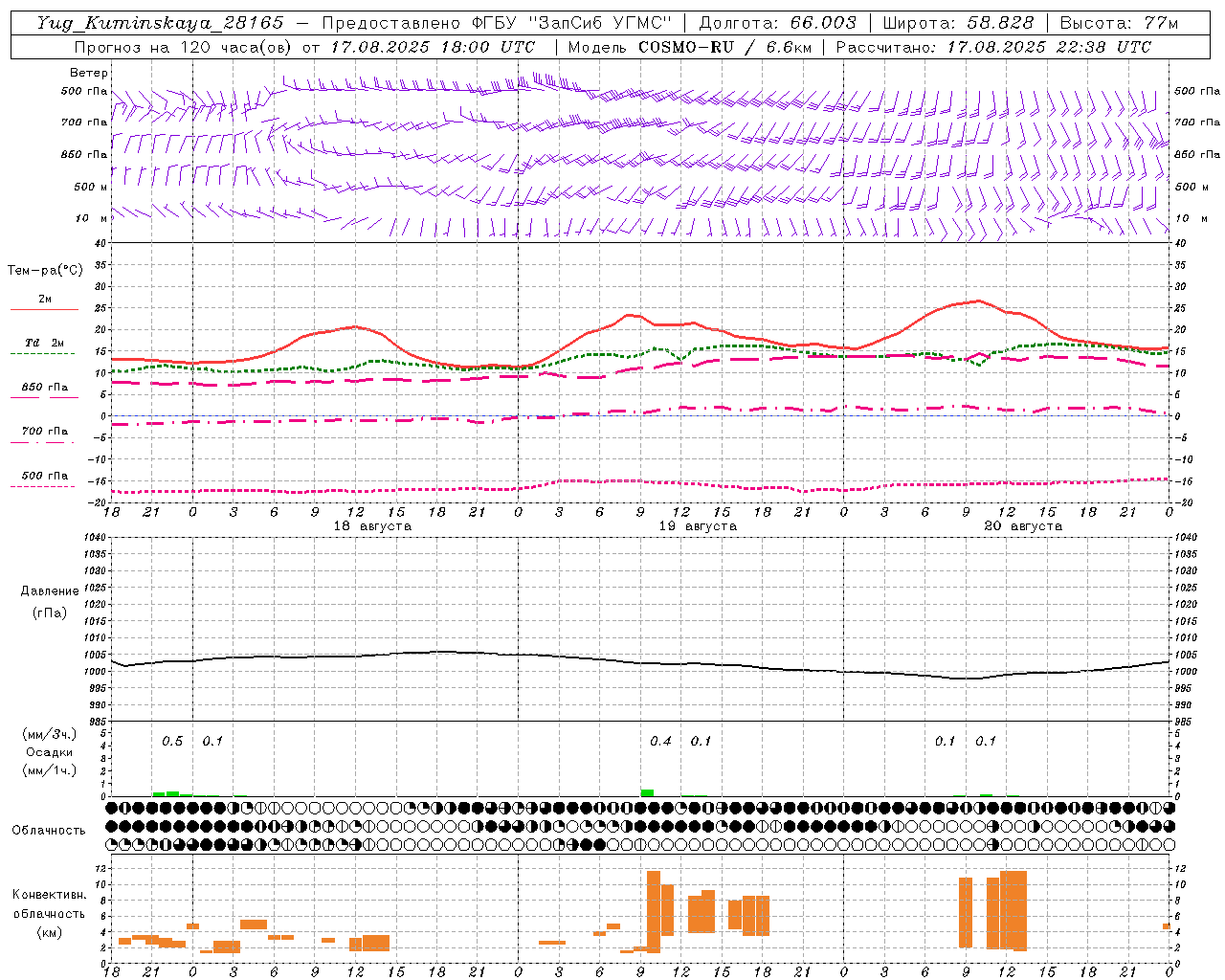This screenshot has width=1225, height=980.
Task: Click the Давление panel label
Action: [50, 590]
